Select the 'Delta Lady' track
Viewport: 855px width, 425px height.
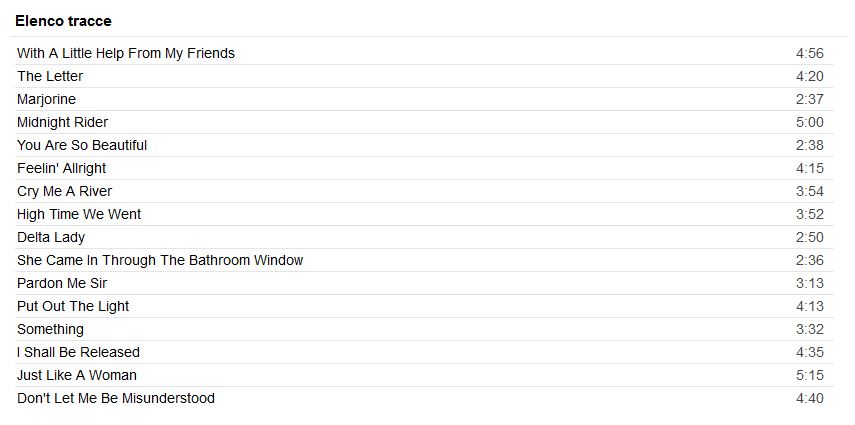point(51,237)
